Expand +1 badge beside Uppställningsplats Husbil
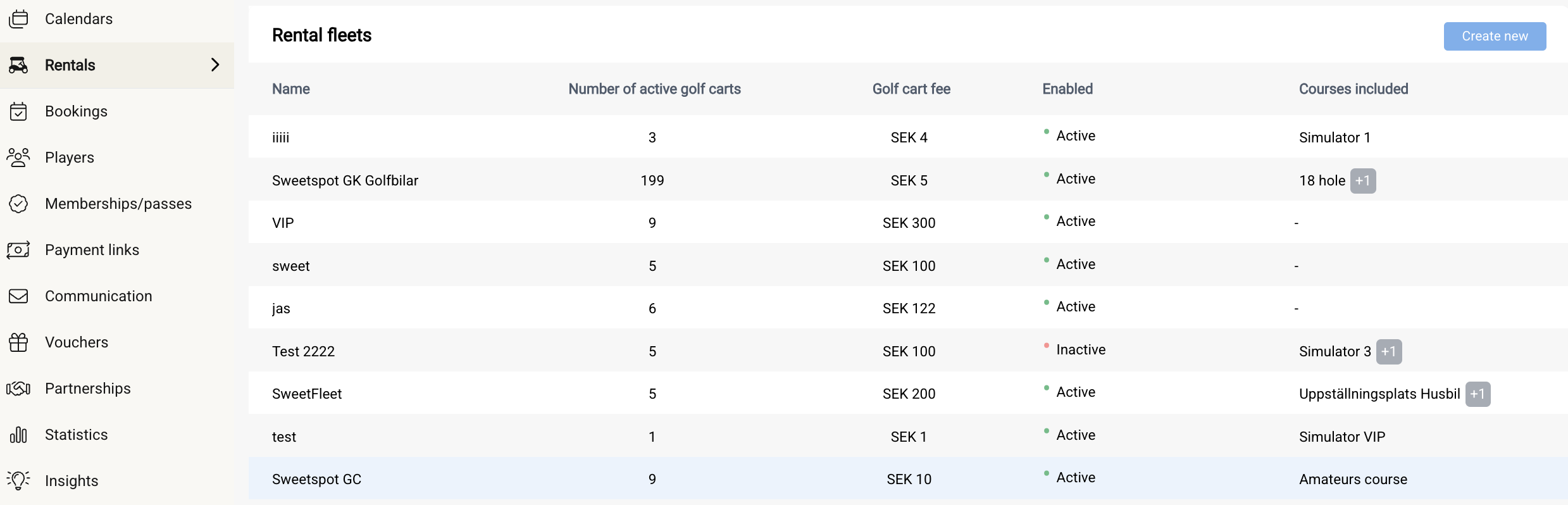The image size is (1568, 505). pos(1478,394)
